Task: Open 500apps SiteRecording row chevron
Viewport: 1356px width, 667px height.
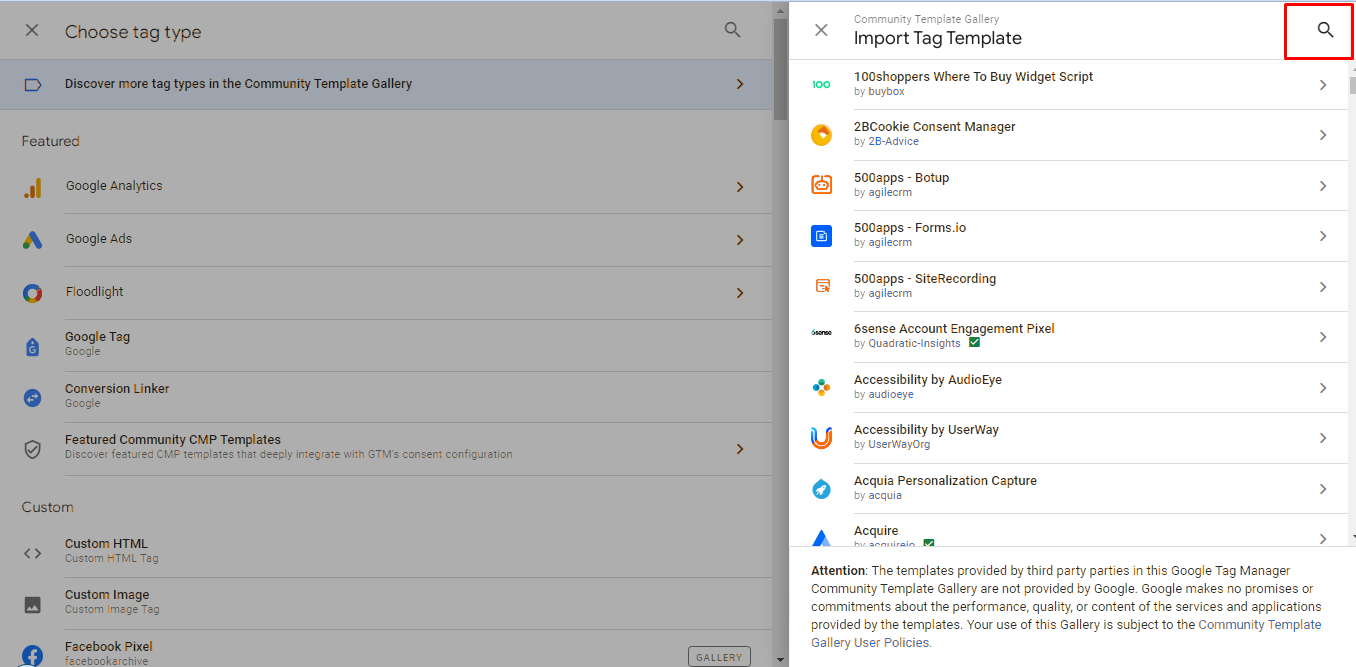Action: (x=1323, y=287)
